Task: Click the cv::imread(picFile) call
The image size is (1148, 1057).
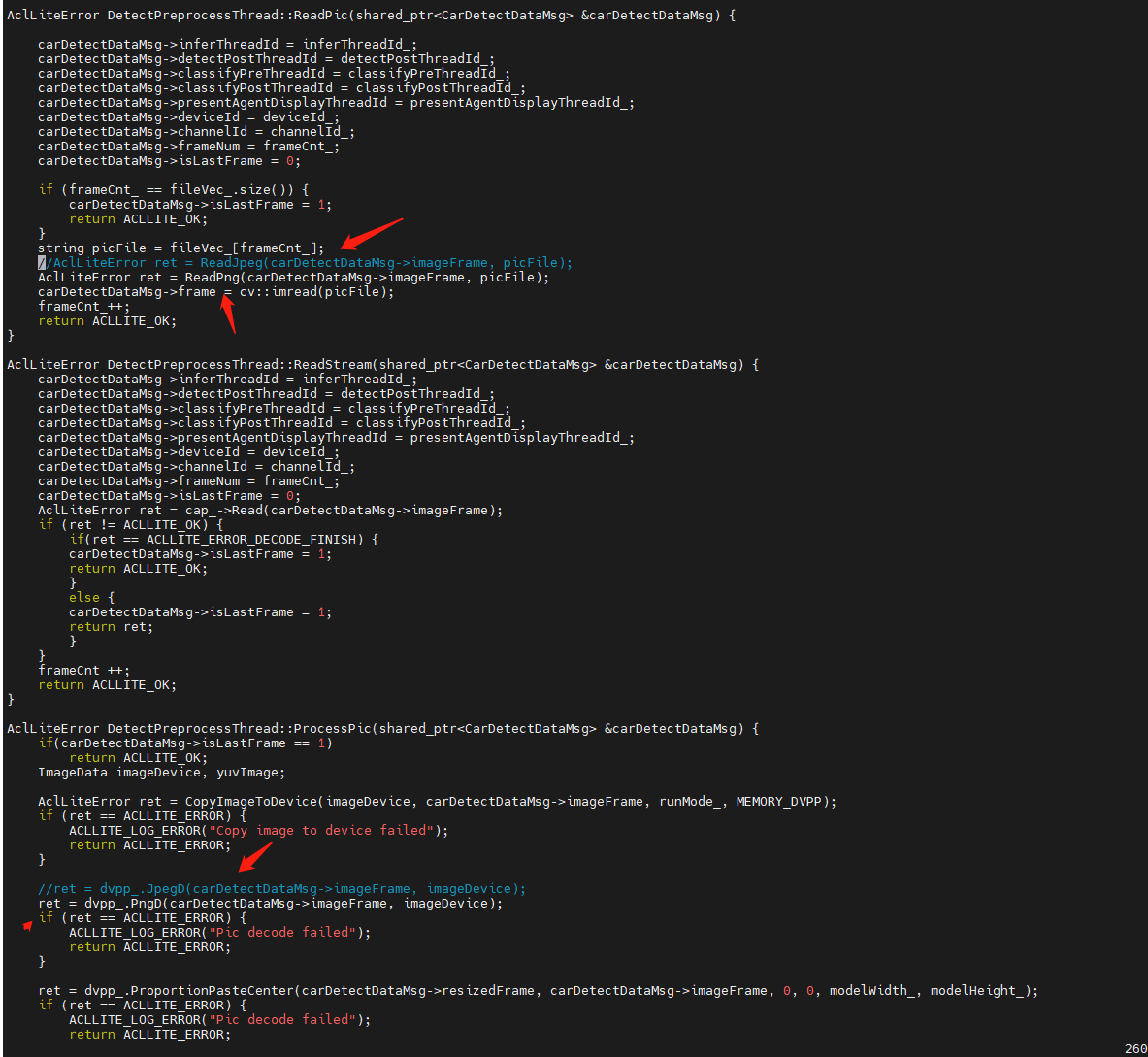Action: pos(316,292)
